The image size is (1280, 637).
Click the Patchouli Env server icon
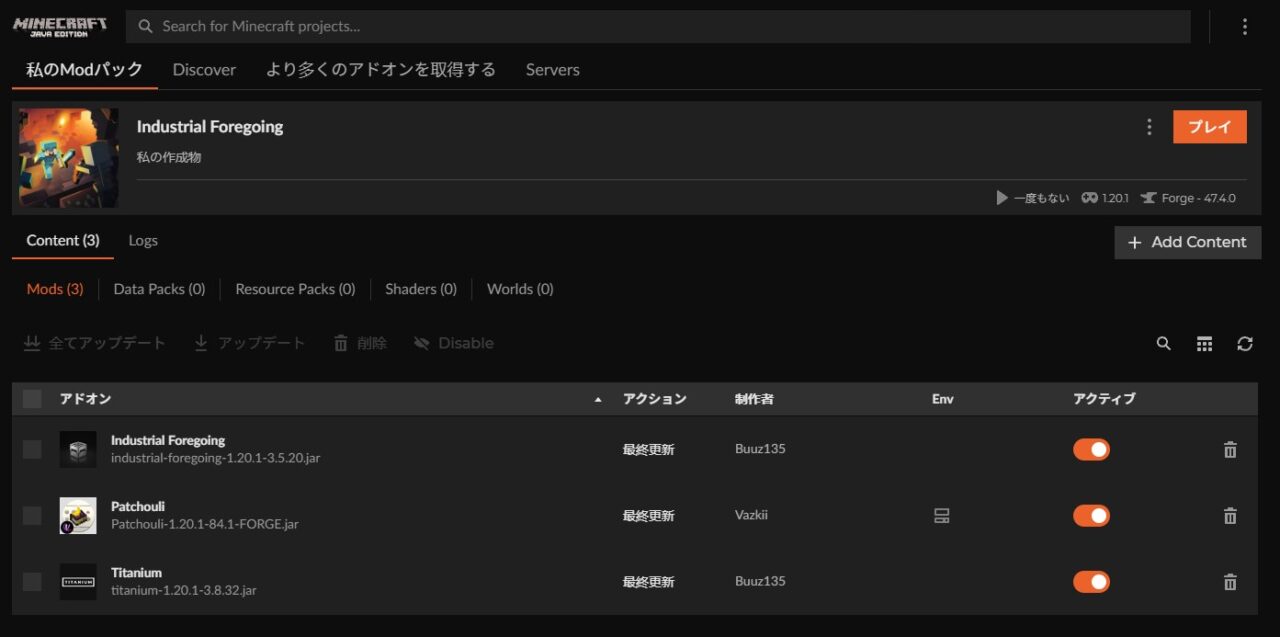pos(941,516)
